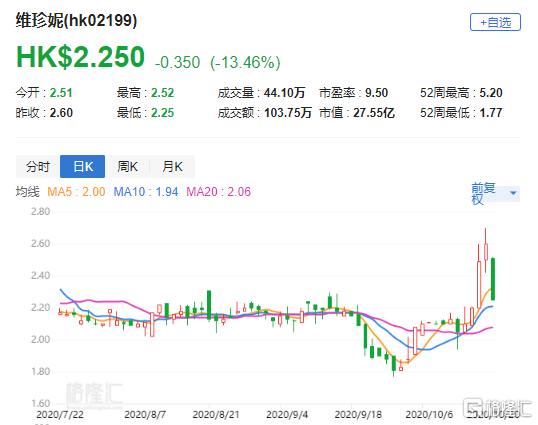
Task: Click the 最低 value 2.25
Action: (x=162, y=113)
